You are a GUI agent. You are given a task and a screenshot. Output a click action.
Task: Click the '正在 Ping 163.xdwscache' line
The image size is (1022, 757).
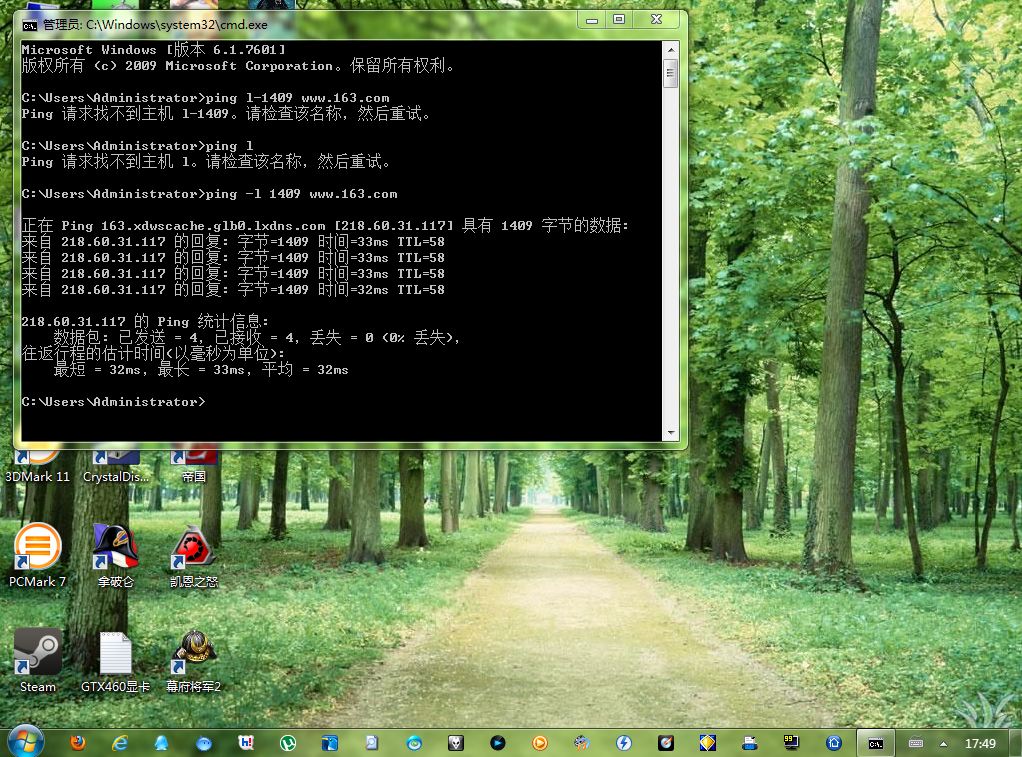(325, 226)
